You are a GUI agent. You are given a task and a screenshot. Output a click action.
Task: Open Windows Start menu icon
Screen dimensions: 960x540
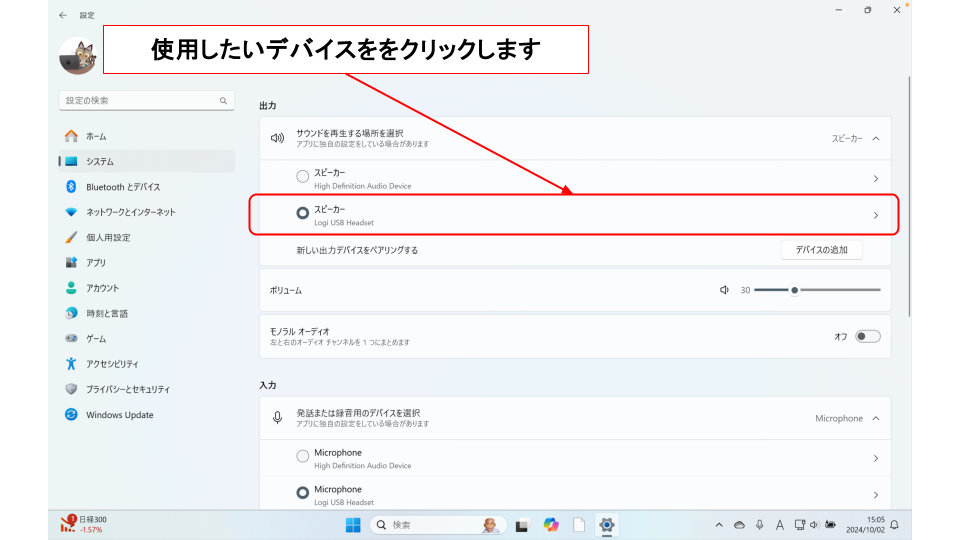point(353,525)
